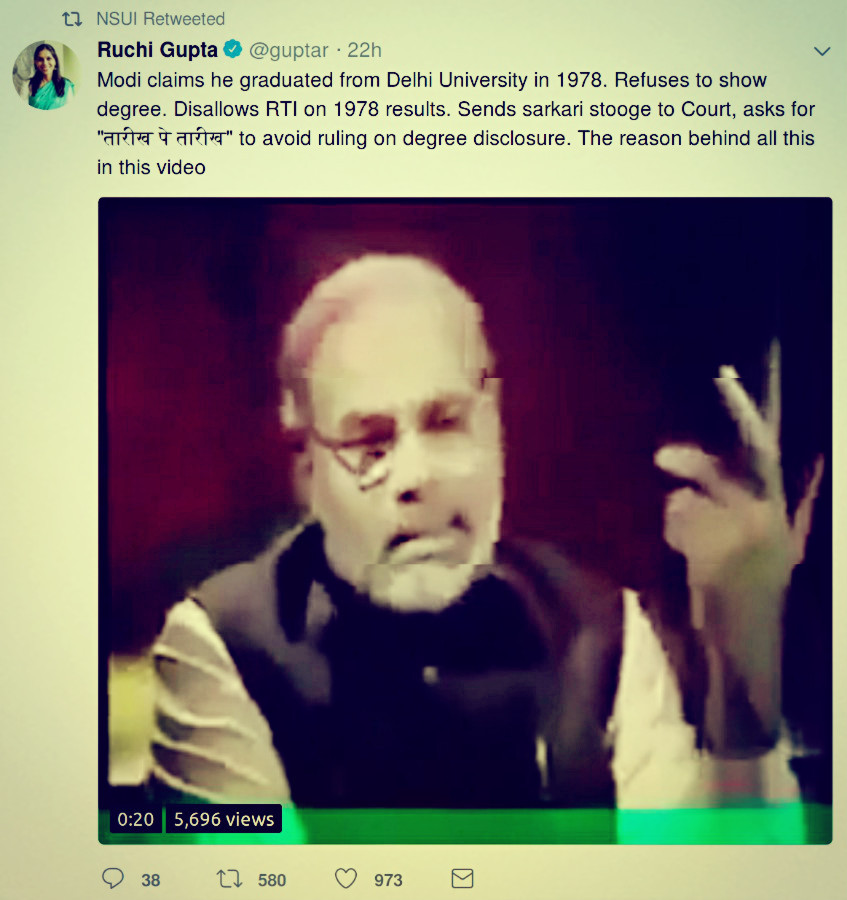
Task: Like the tweet with the heart icon
Action: click(x=346, y=878)
